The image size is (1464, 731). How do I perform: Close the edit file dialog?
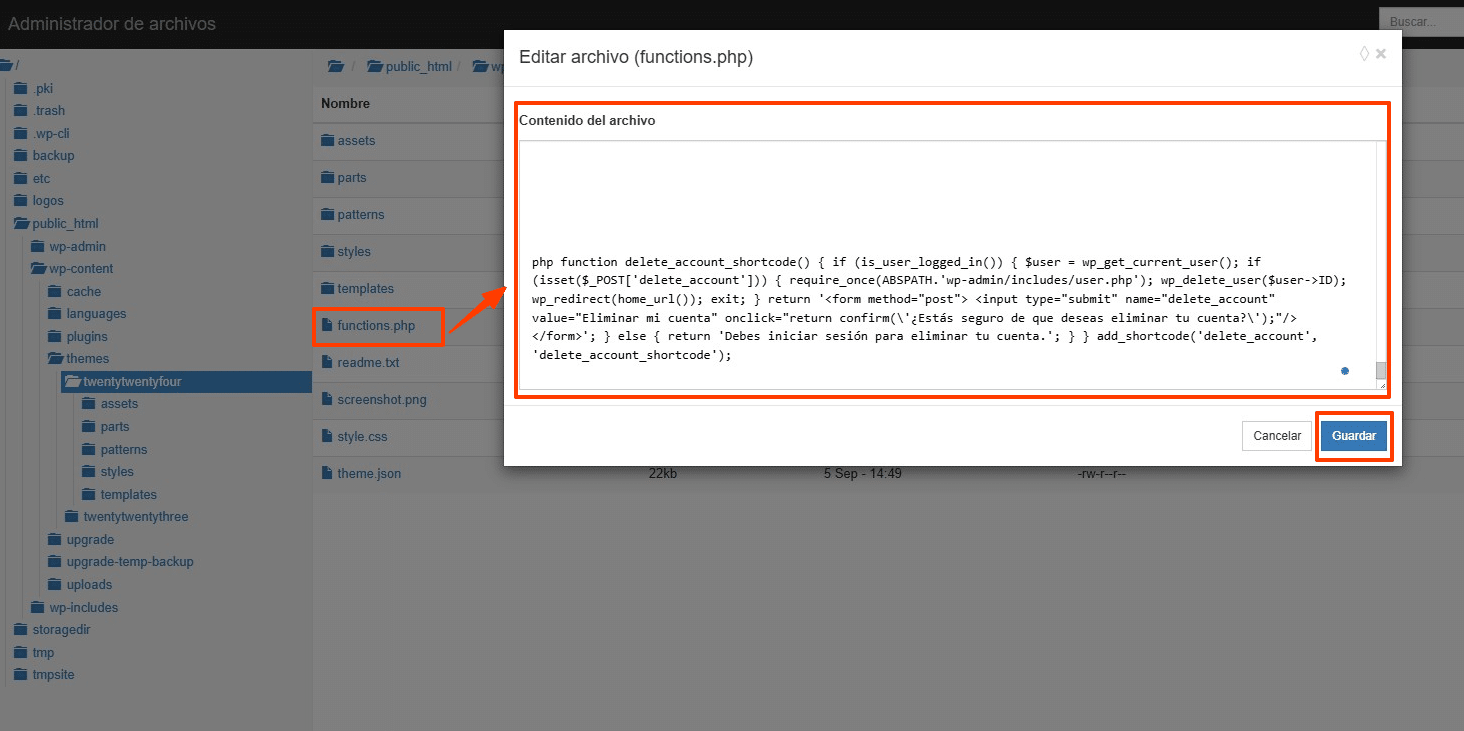tap(1381, 54)
